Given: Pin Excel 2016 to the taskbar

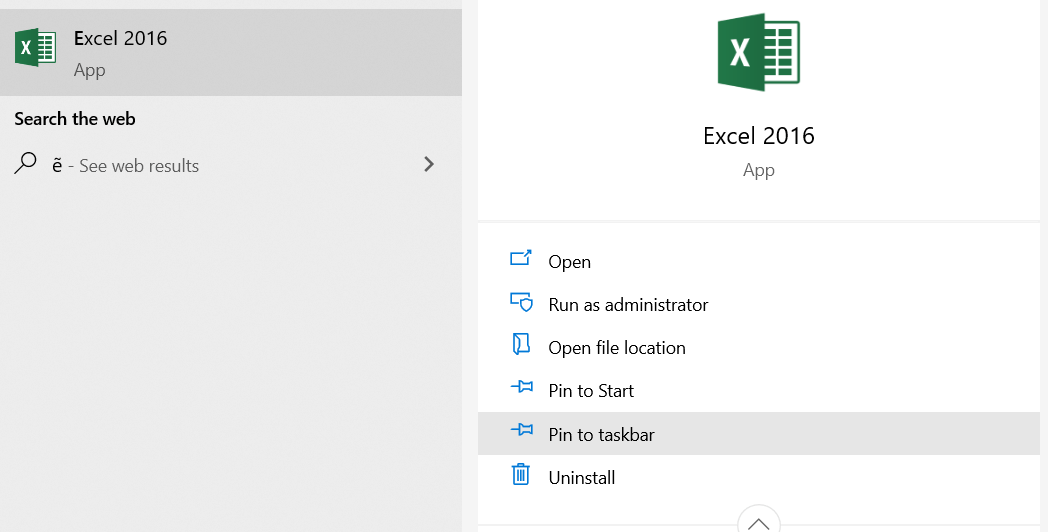Looking at the screenshot, I should (601, 434).
